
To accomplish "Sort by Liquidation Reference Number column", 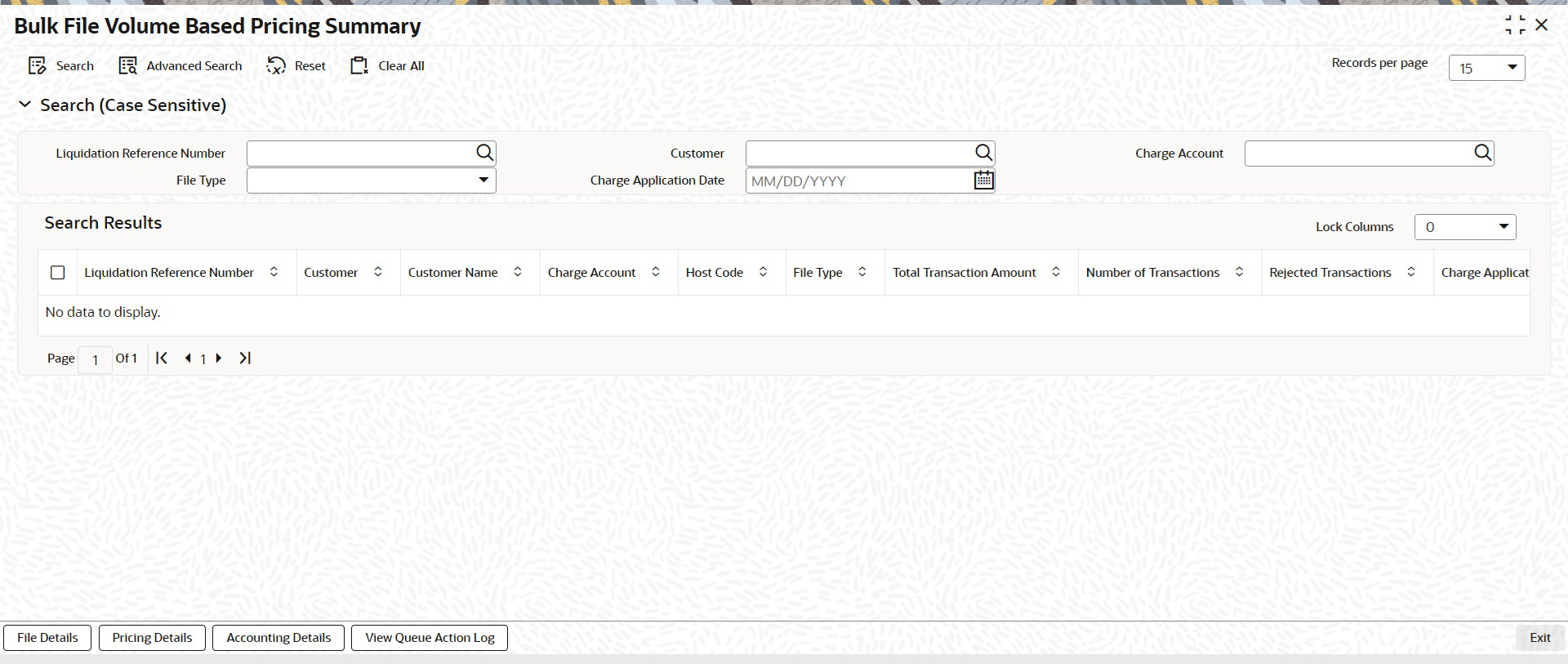I will coord(274,272).
